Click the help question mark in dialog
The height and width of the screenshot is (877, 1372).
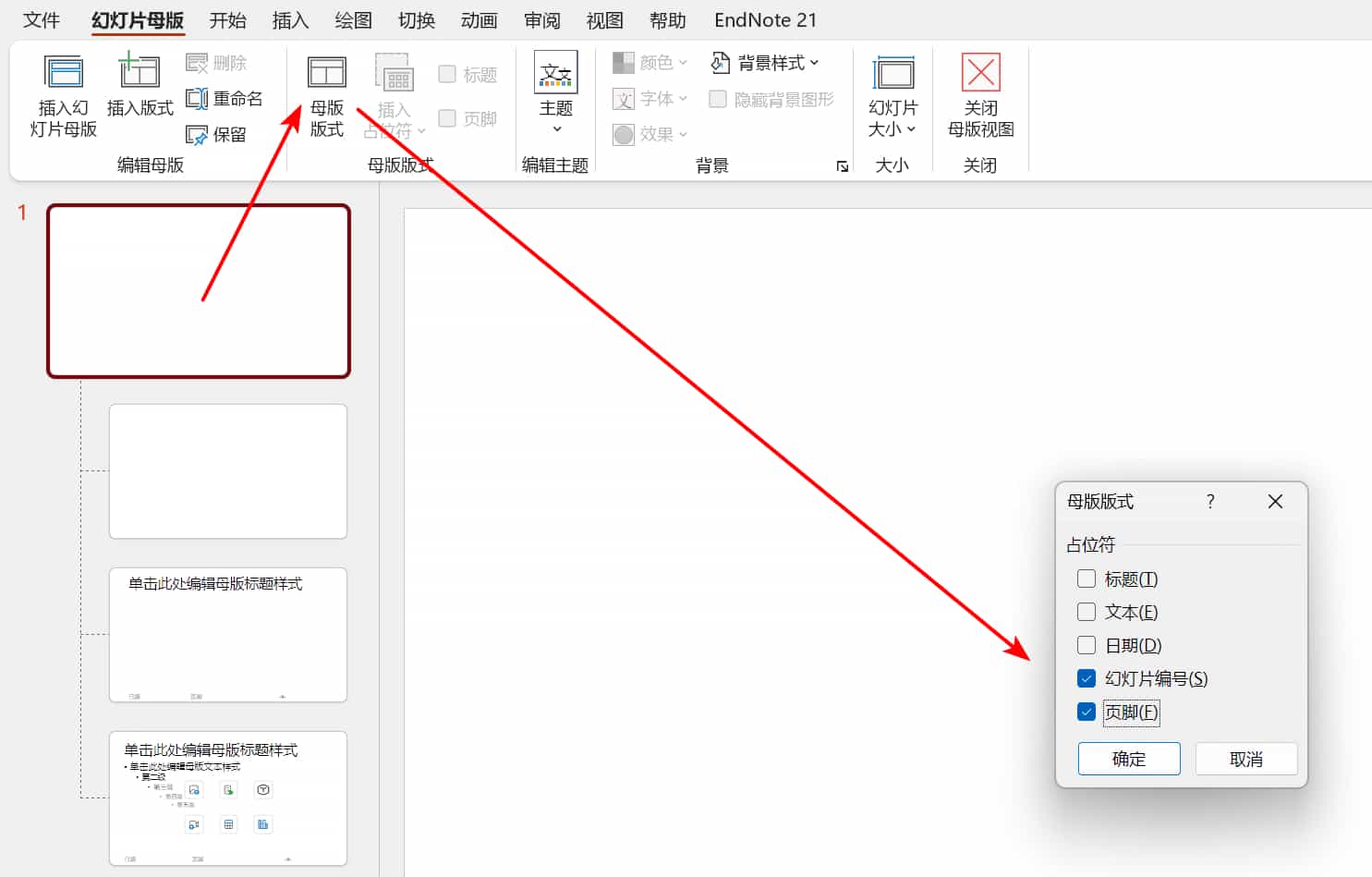1210,502
